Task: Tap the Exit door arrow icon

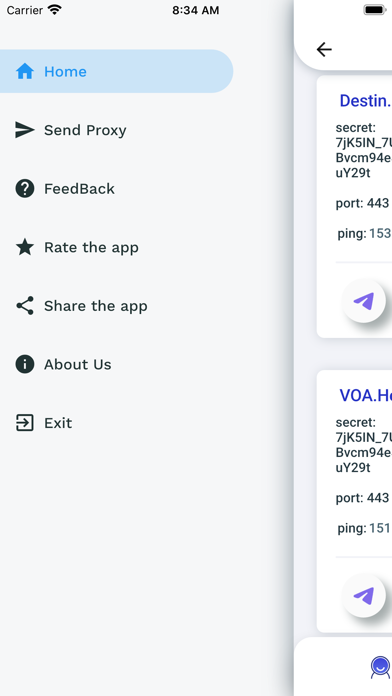Action: 25,423
